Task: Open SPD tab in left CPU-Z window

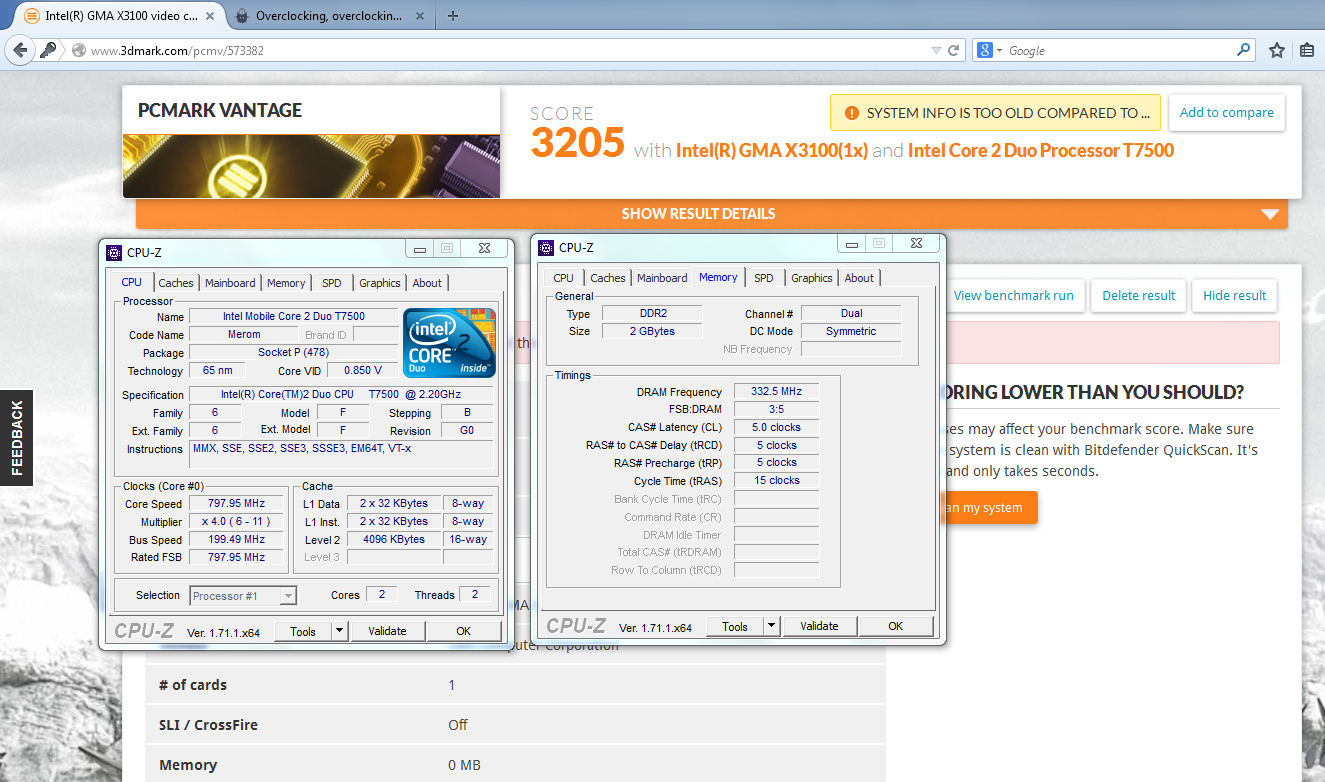Action: (332, 283)
